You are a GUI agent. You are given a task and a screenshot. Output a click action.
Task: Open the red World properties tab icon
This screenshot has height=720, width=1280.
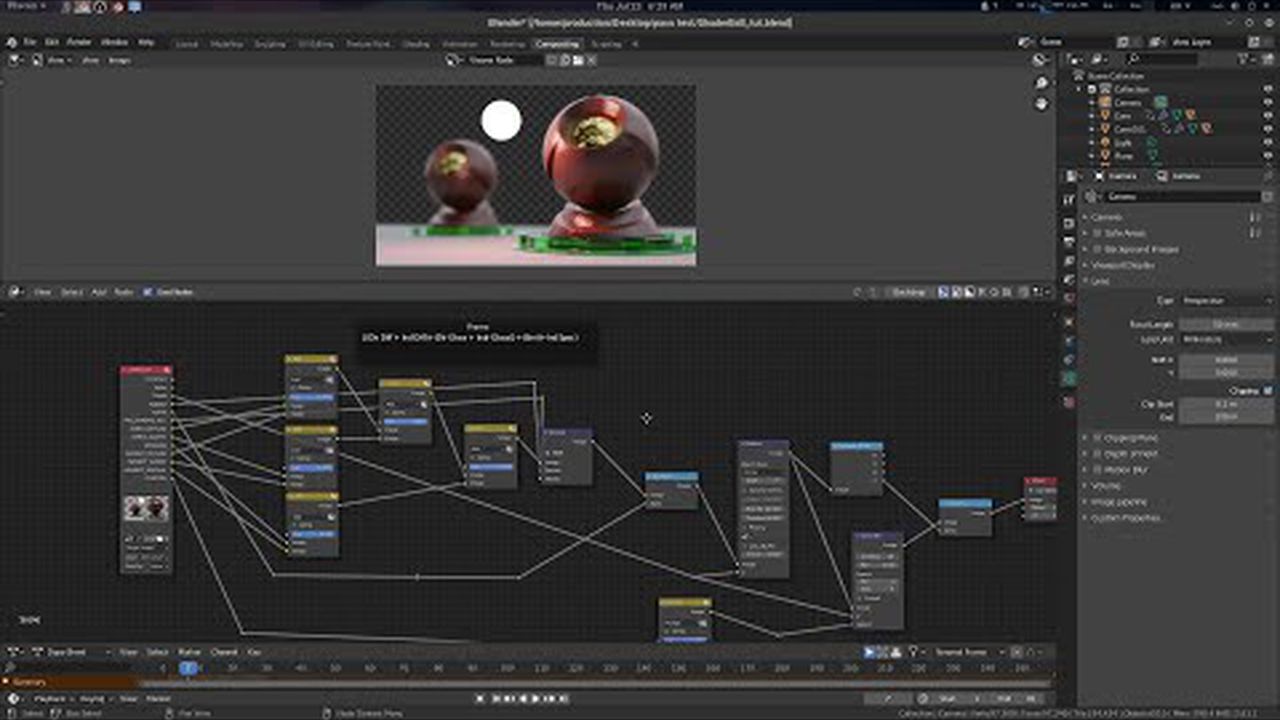click(1069, 297)
